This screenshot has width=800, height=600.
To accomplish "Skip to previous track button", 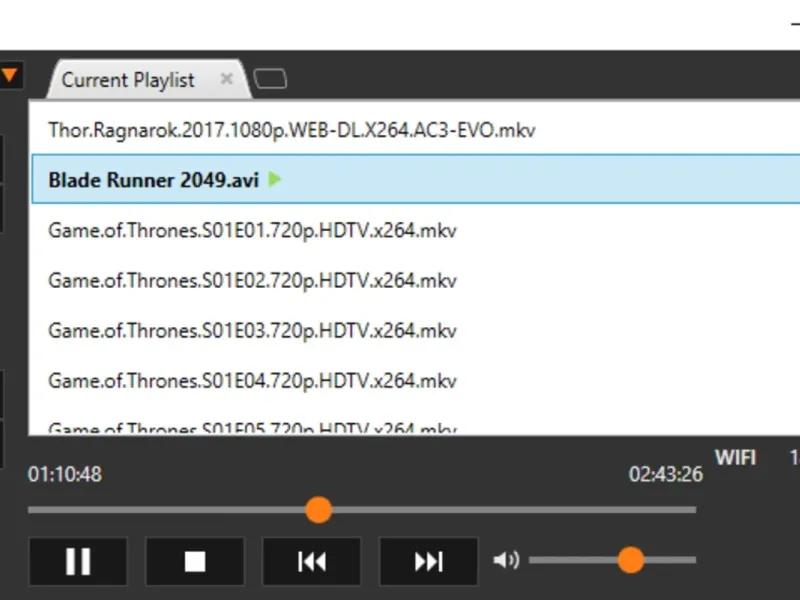I will coord(312,561).
